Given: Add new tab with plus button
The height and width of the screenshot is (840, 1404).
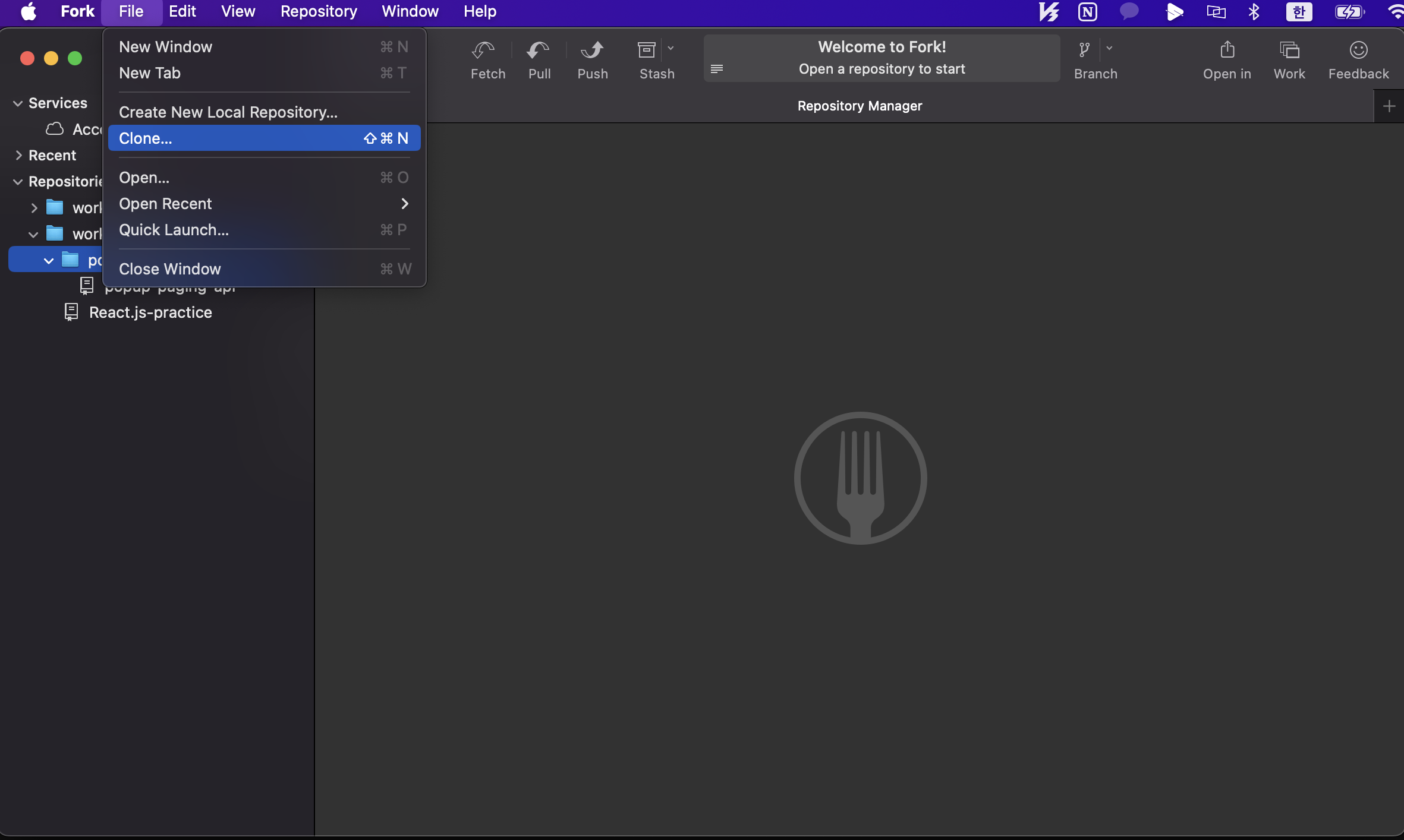Looking at the screenshot, I should coord(1389,106).
